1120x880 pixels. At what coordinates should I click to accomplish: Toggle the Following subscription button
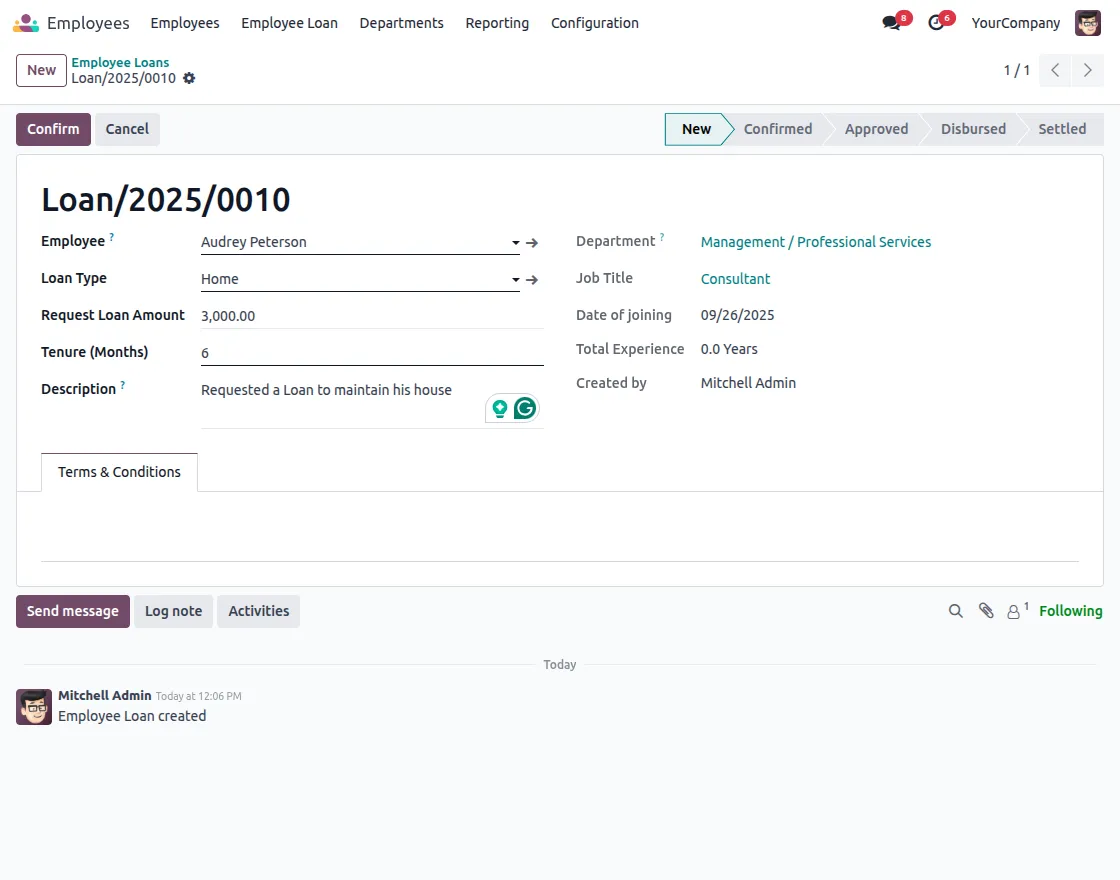tap(1070, 611)
